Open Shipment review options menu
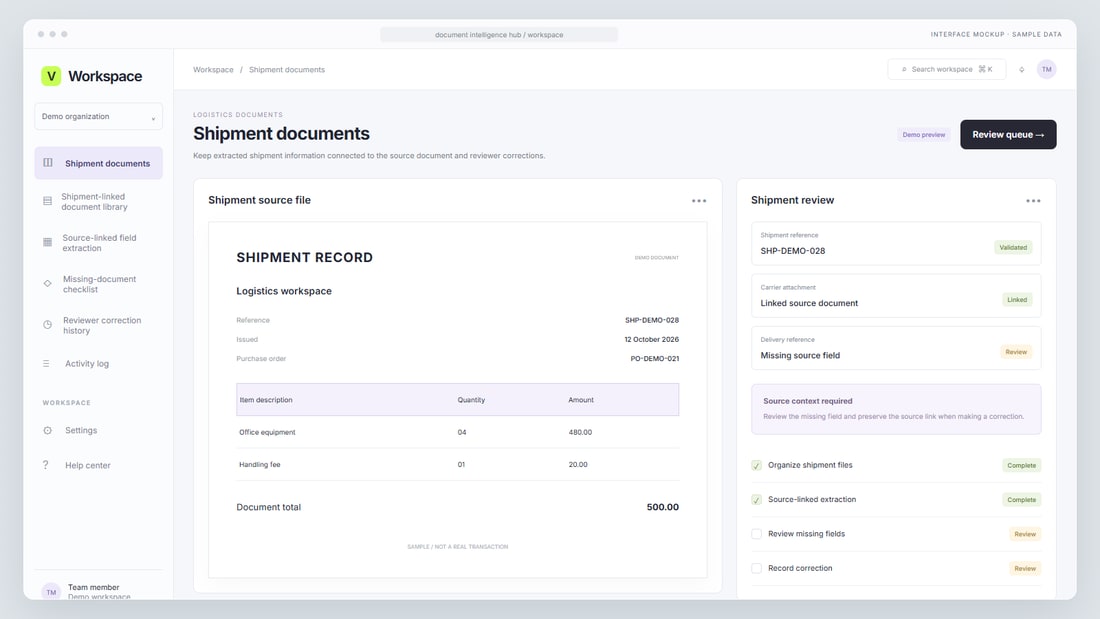 point(1033,201)
